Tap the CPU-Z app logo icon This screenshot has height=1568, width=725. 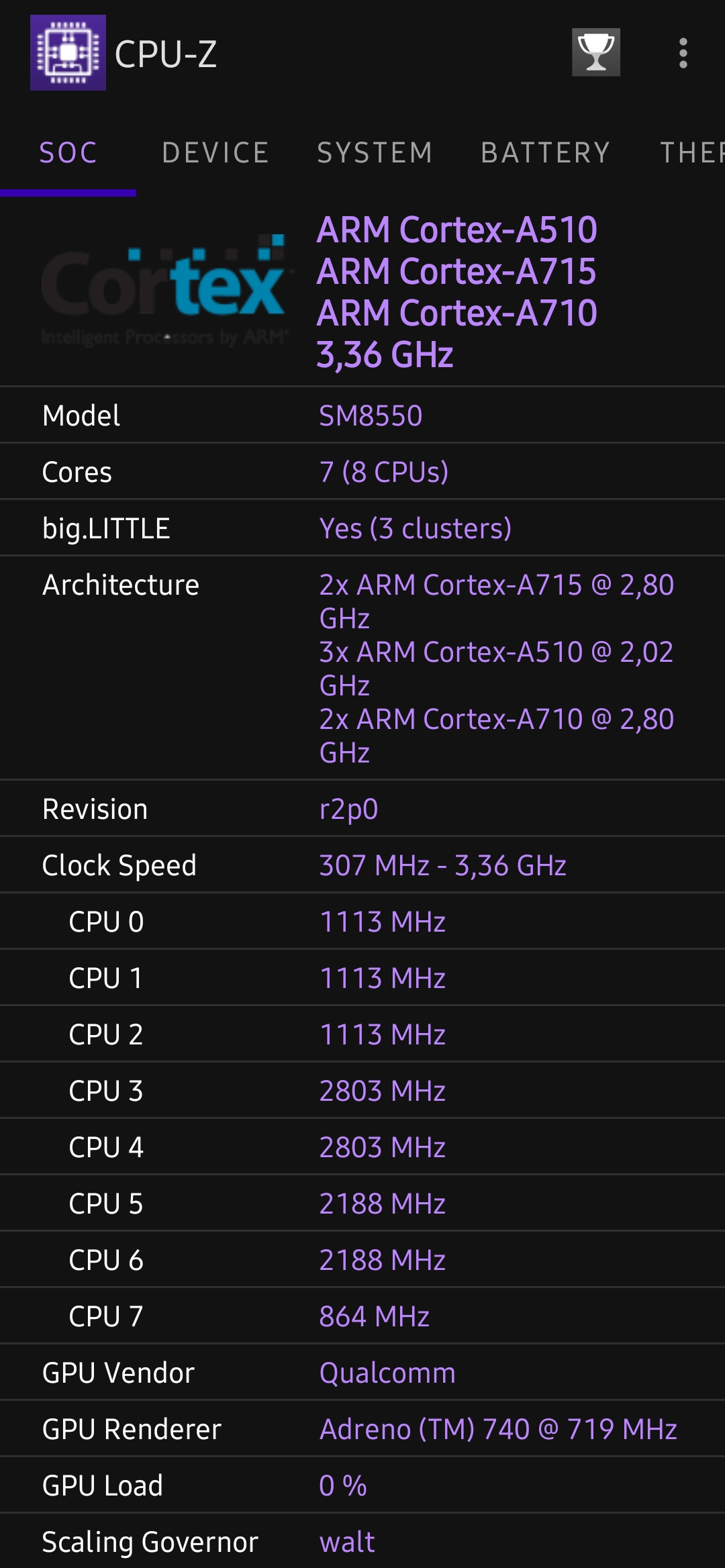coord(68,53)
